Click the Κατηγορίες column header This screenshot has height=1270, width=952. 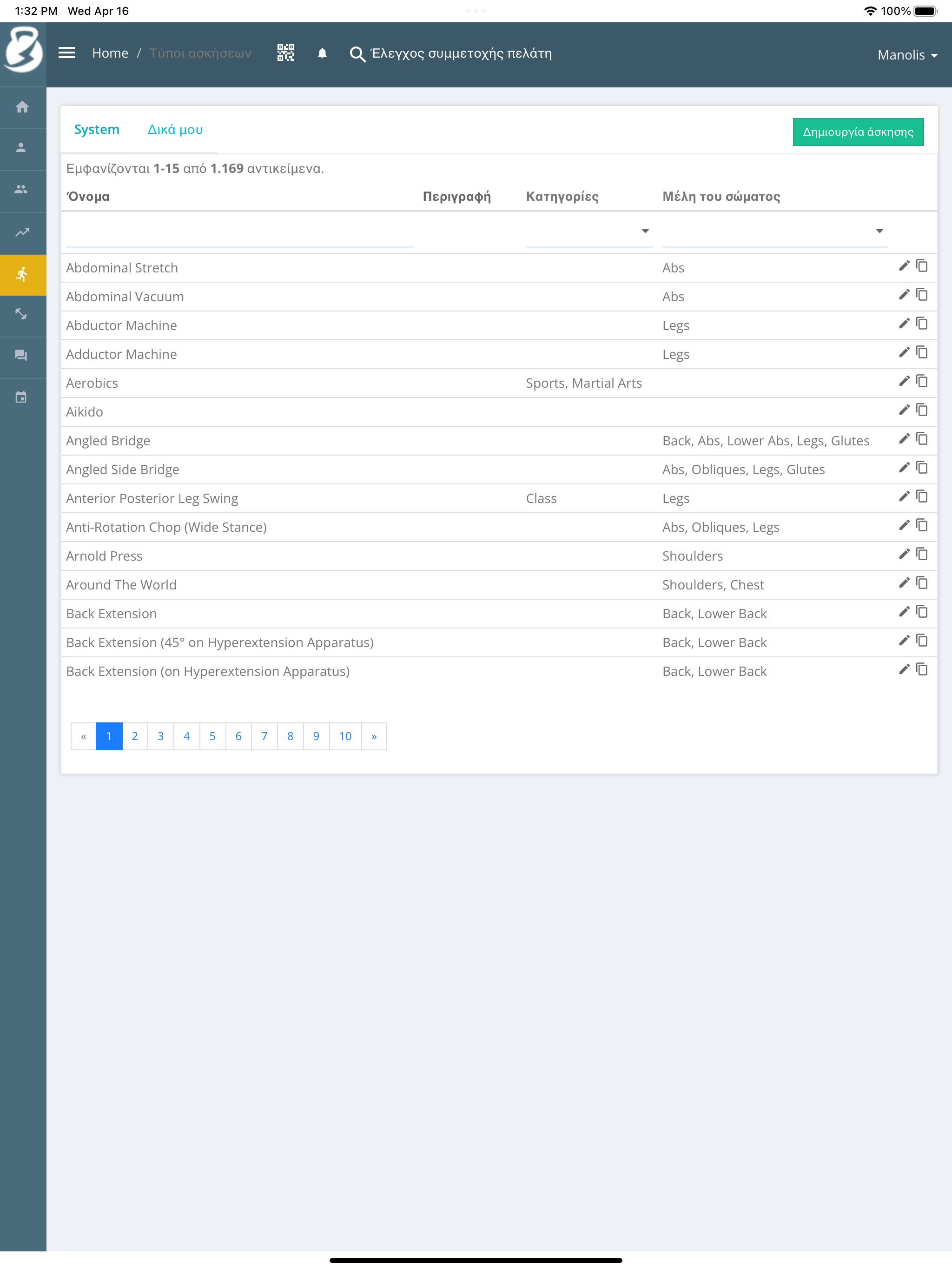click(x=562, y=196)
